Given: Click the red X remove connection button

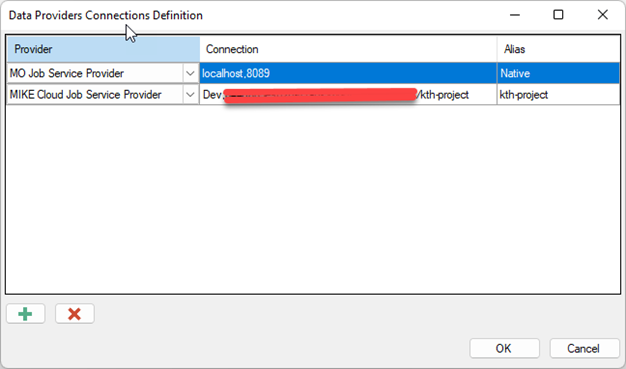Looking at the screenshot, I should (75, 314).
